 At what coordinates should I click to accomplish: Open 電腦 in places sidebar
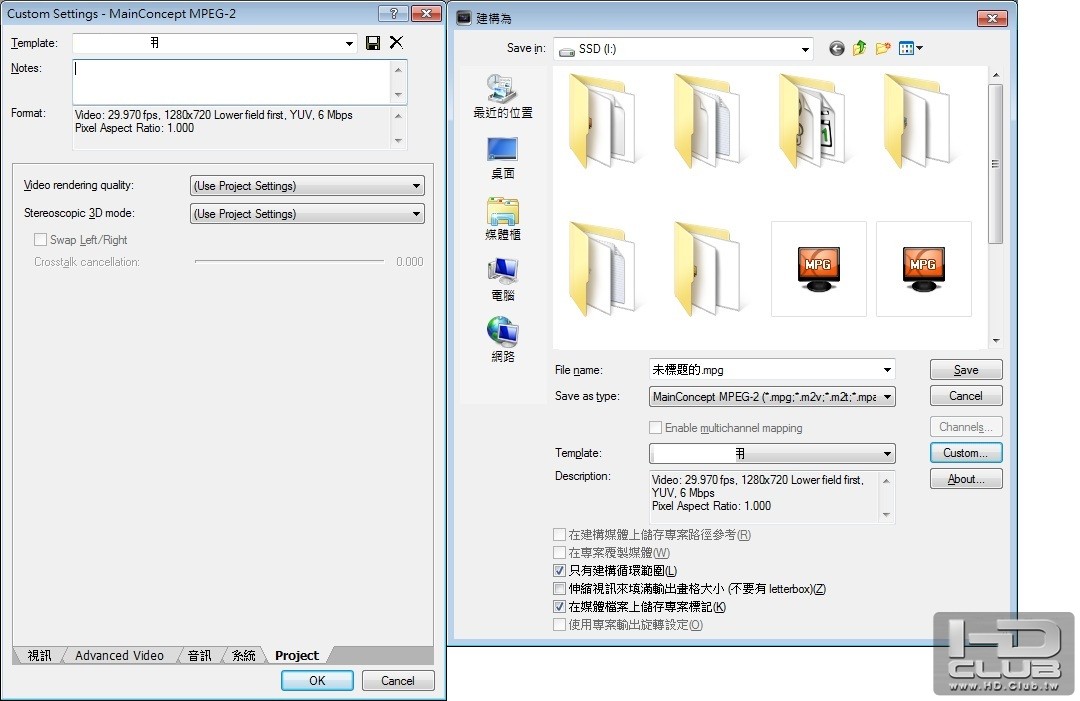tap(503, 280)
